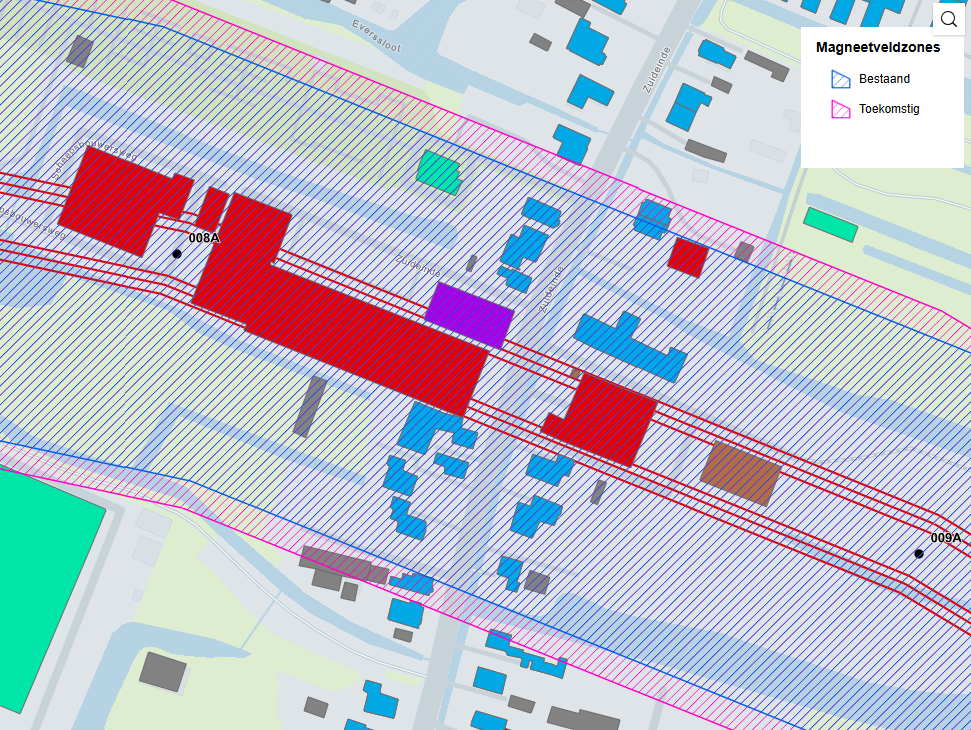The image size is (971, 730).
Task: Click the search magnifier icon
Action: 948,18
